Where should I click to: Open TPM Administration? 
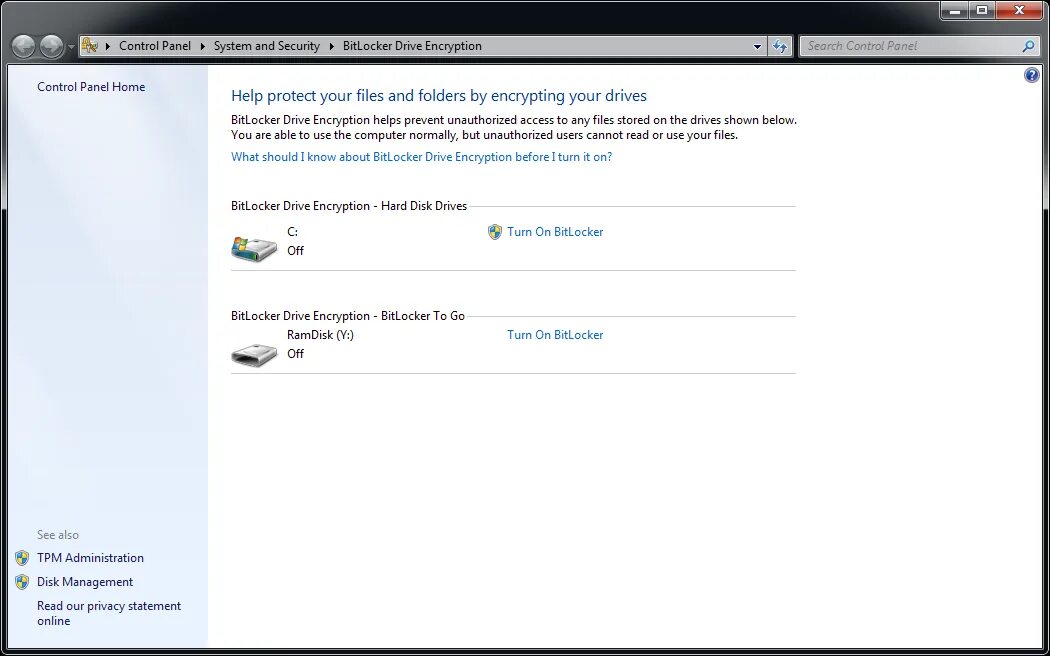tap(90, 558)
